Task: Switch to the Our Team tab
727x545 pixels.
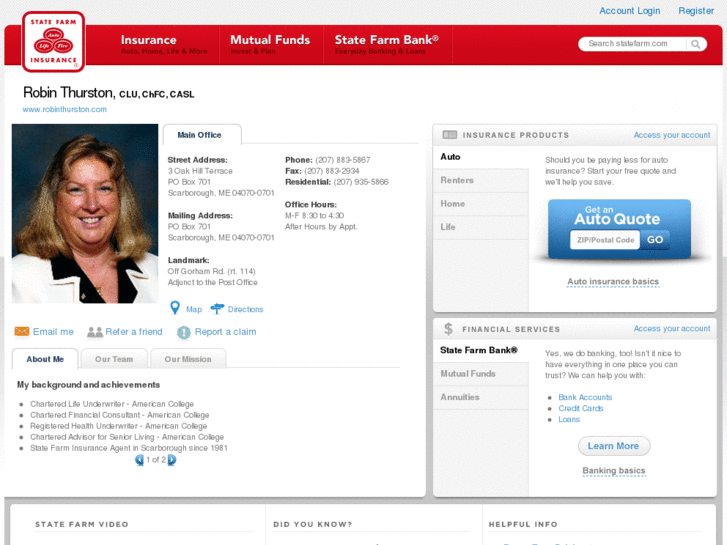Action: [114, 359]
